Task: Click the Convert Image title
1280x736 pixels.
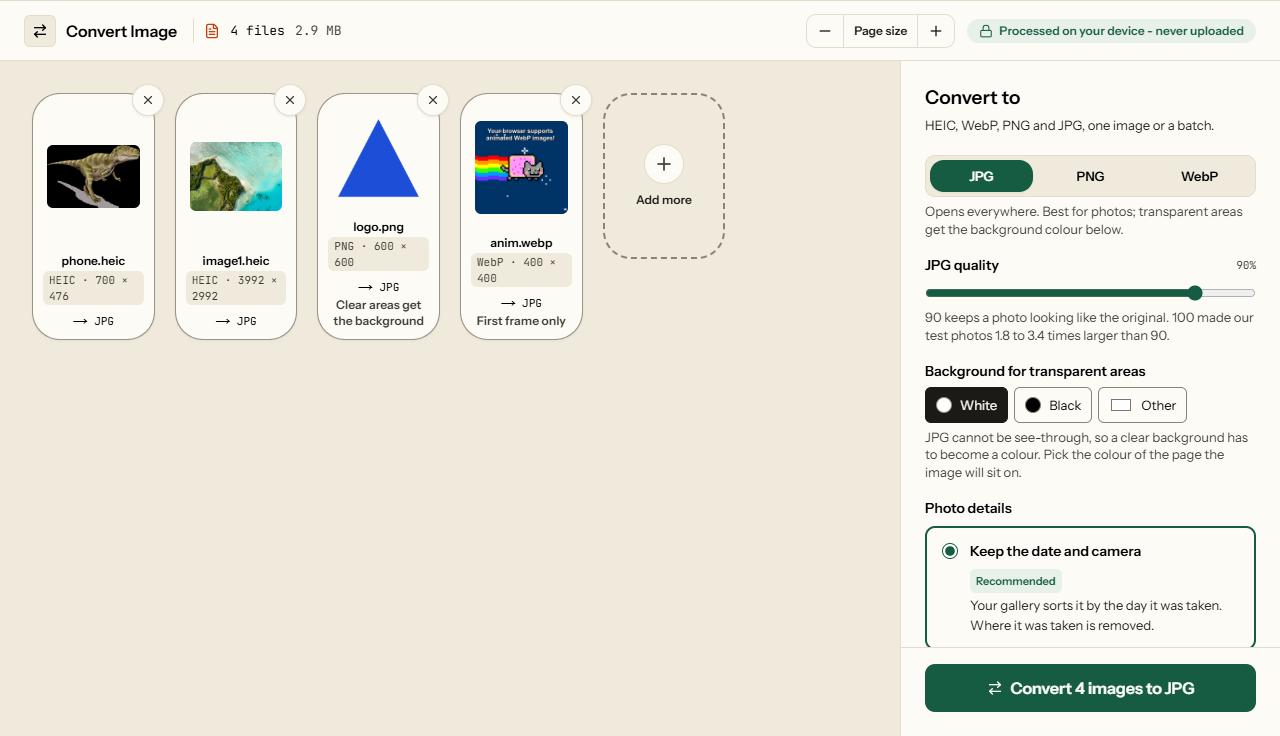Action: coord(121,31)
